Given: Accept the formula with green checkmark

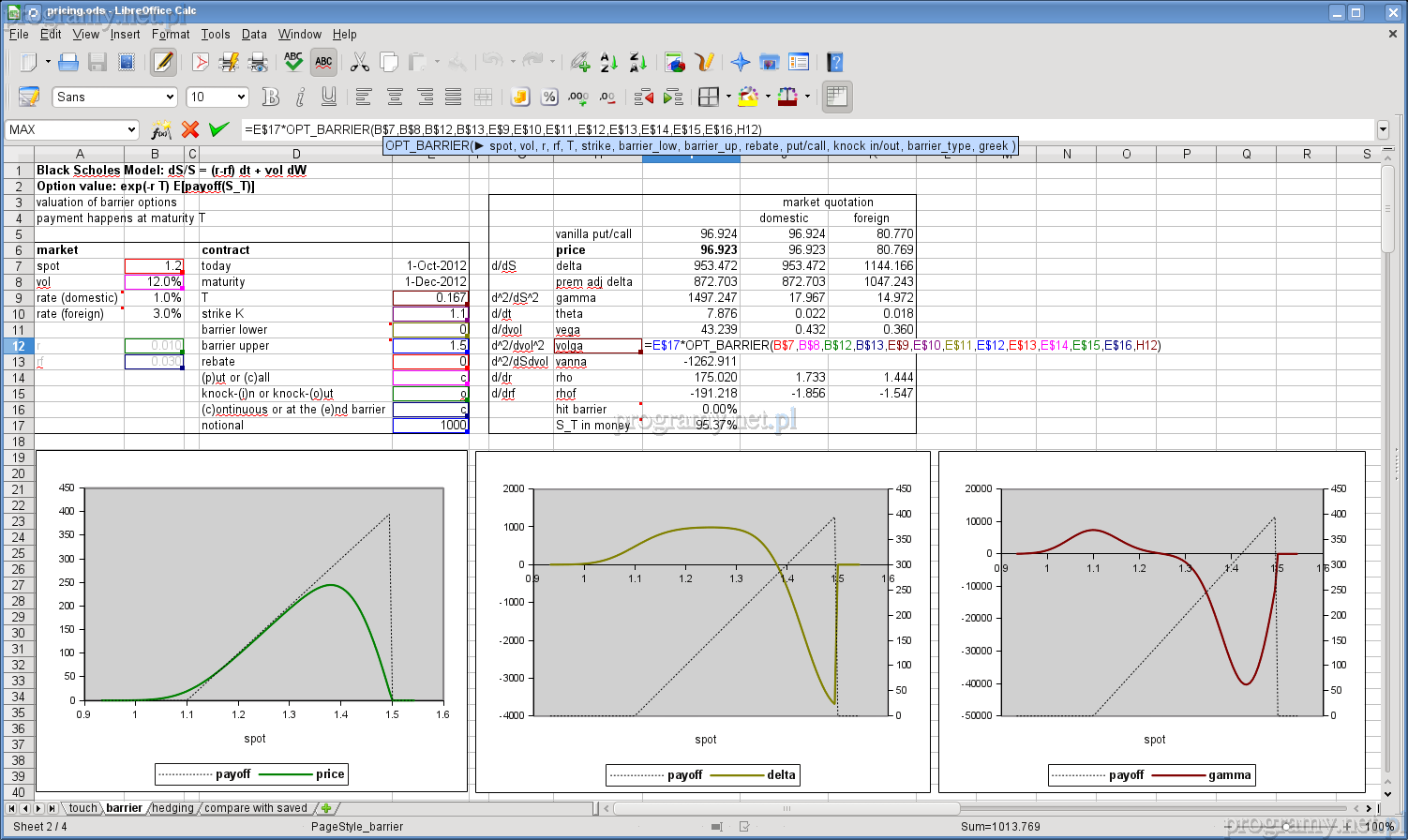Looking at the screenshot, I should (219, 129).
